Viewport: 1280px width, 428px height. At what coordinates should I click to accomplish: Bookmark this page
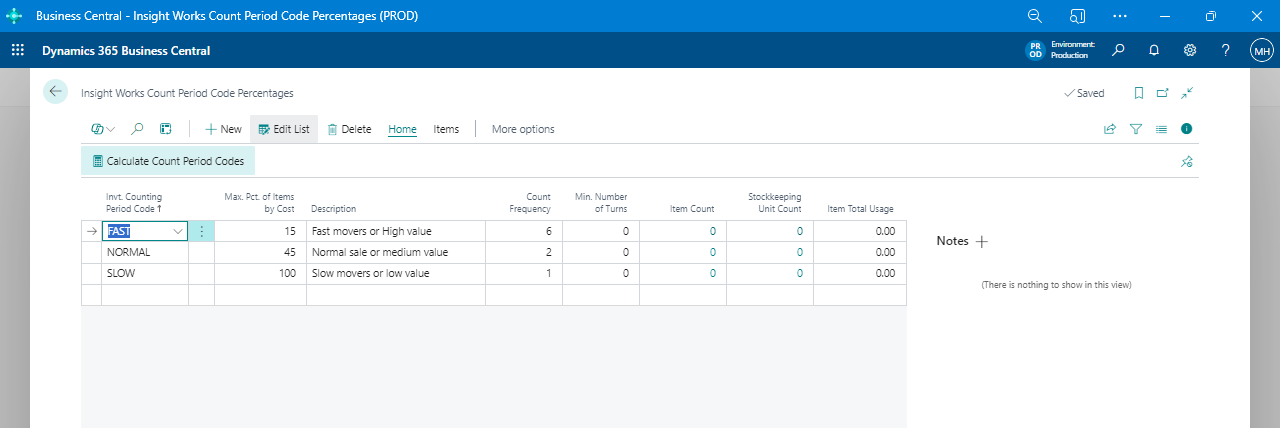(x=1138, y=93)
